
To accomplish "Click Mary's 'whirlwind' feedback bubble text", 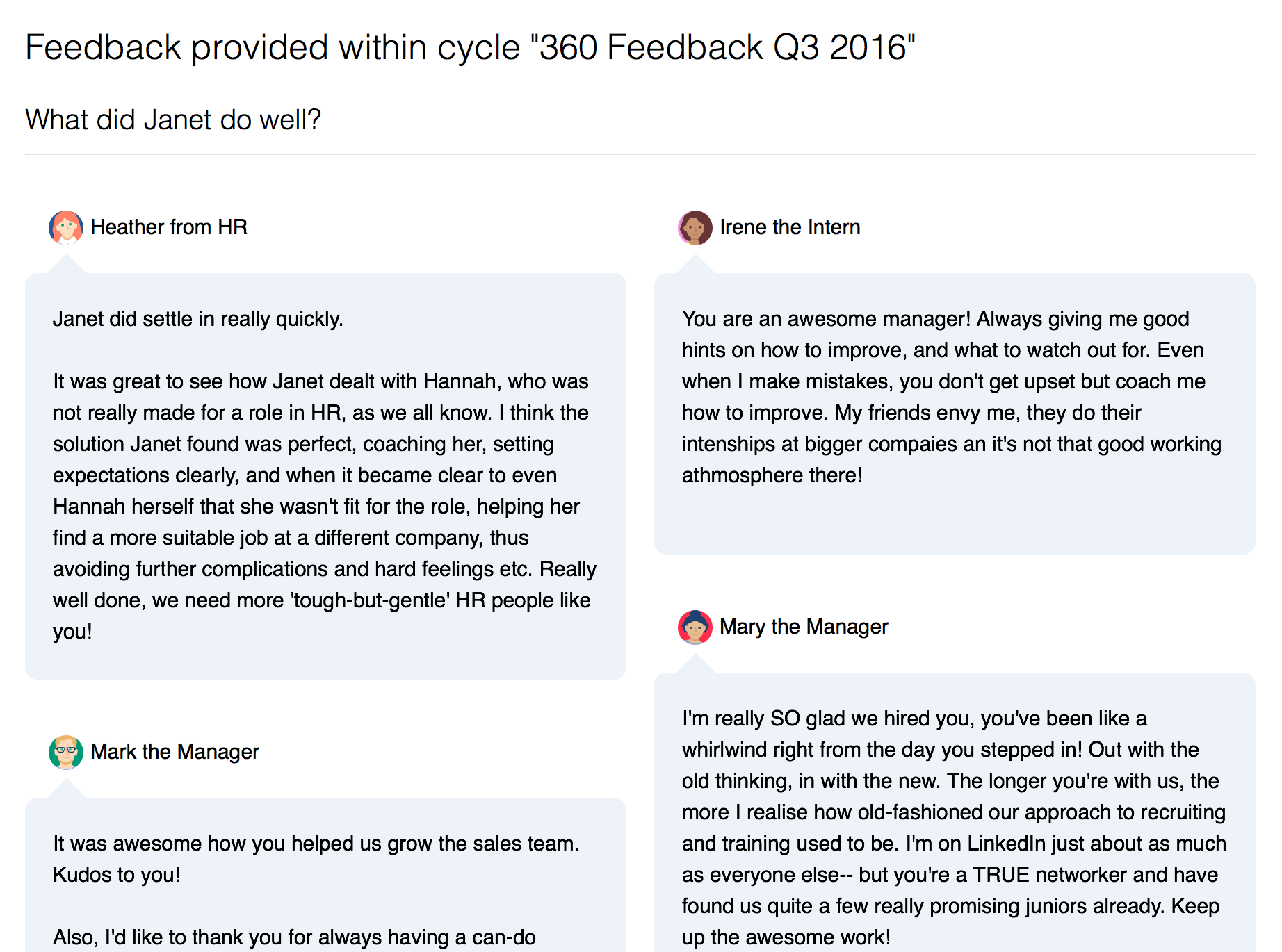I will pyautogui.click(x=955, y=828).
